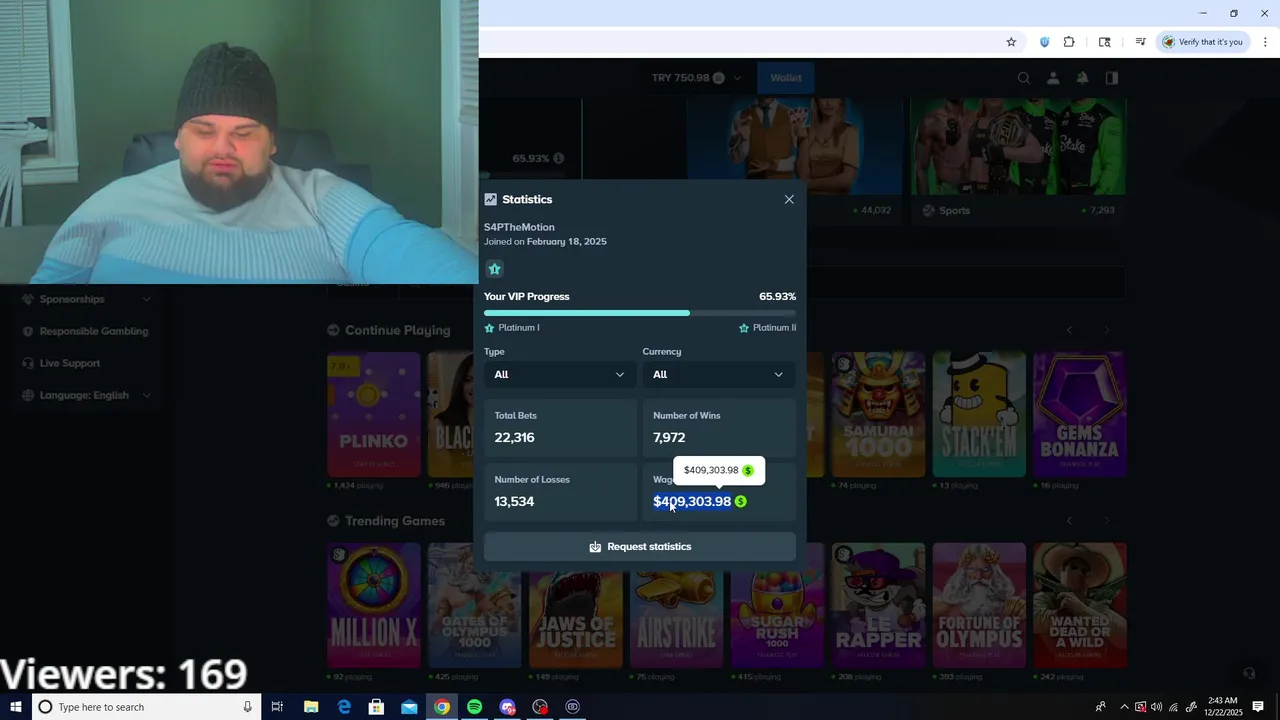Click the Wallet button
Screen dimensions: 1280x720
coord(786,78)
